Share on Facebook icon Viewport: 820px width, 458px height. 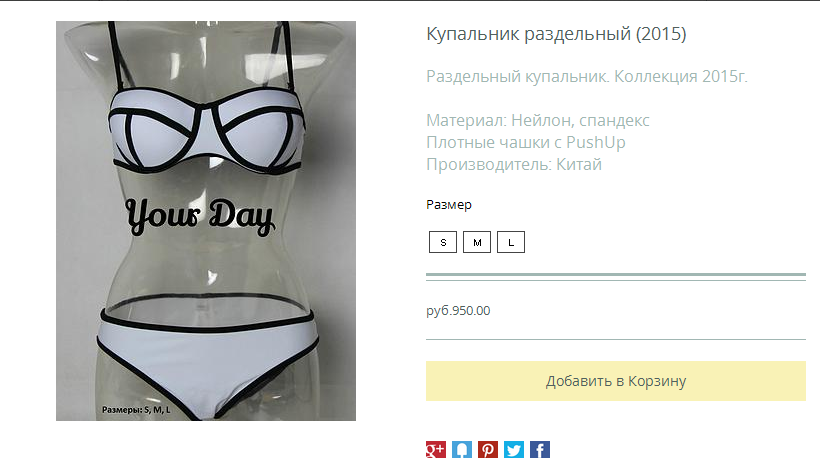click(x=540, y=450)
